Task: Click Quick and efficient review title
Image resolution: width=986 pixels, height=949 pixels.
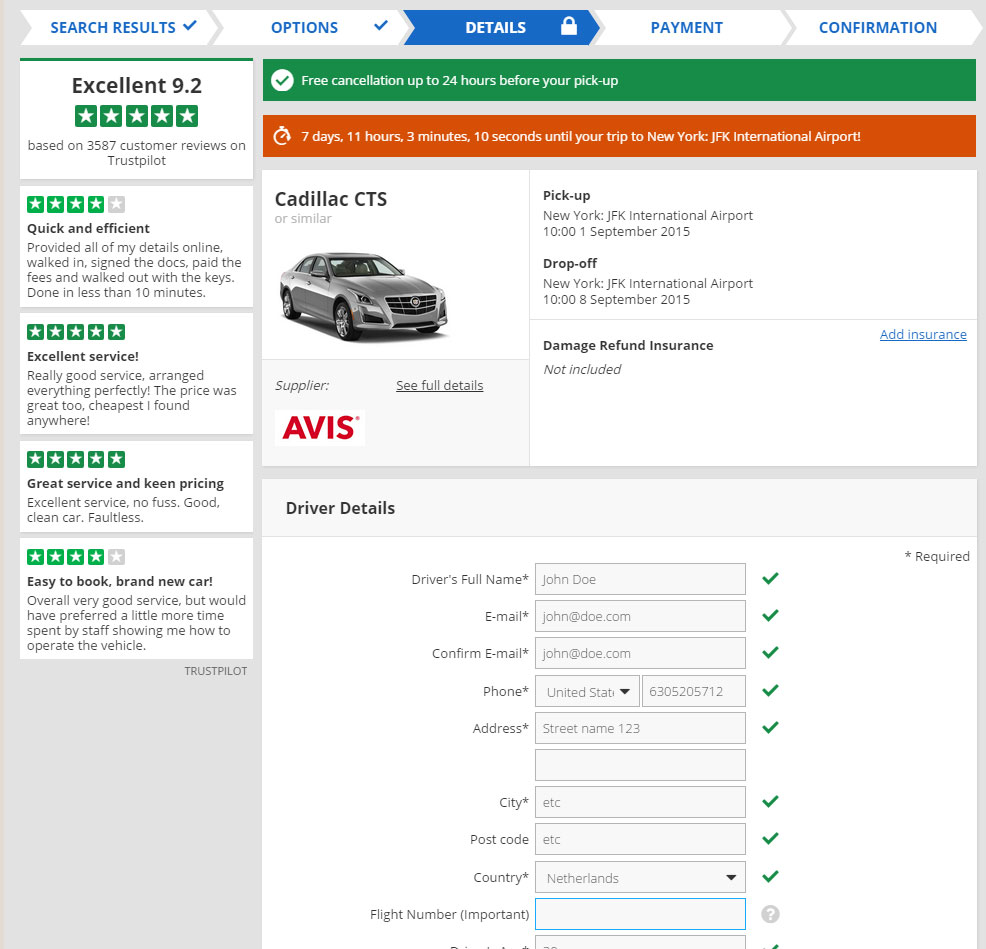Action: click(x=88, y=228)
